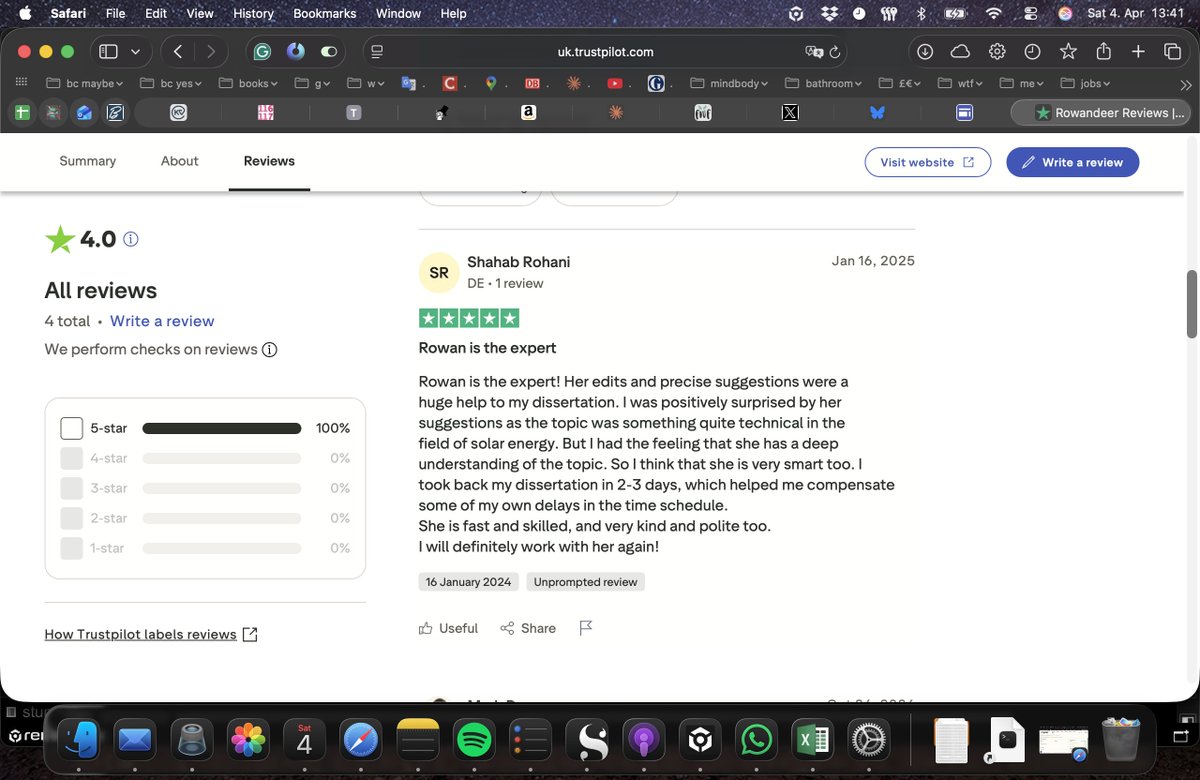Image resolution: width=1200 pixels, height=780 pixels.
Task: Follow the 'How Trustpilot labels reviews' link
Action: (x=140, y=633)
